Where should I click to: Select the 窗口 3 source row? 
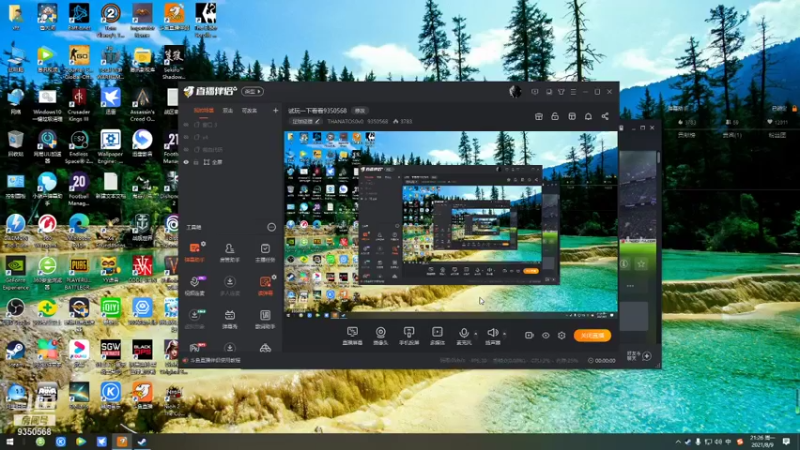[x=231, y=124]
